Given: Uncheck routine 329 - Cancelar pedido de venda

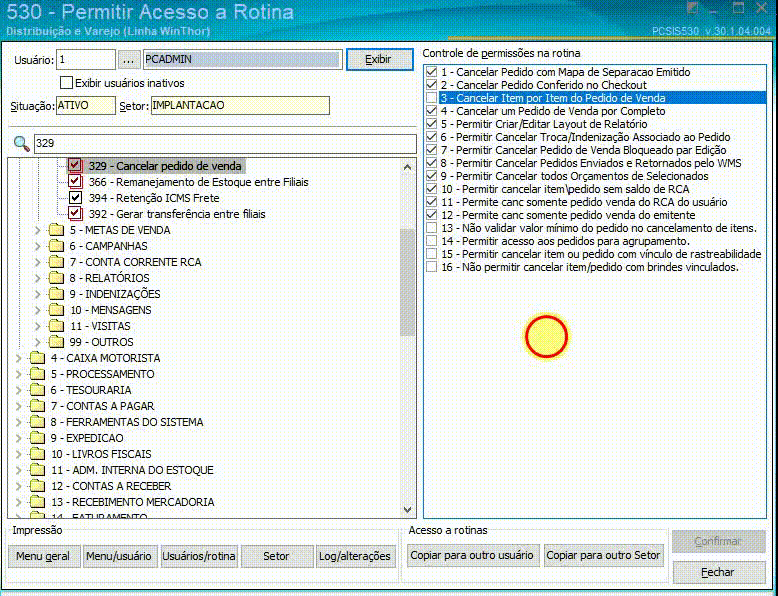Looking at the screenshot, I should (x=75, y=165).
